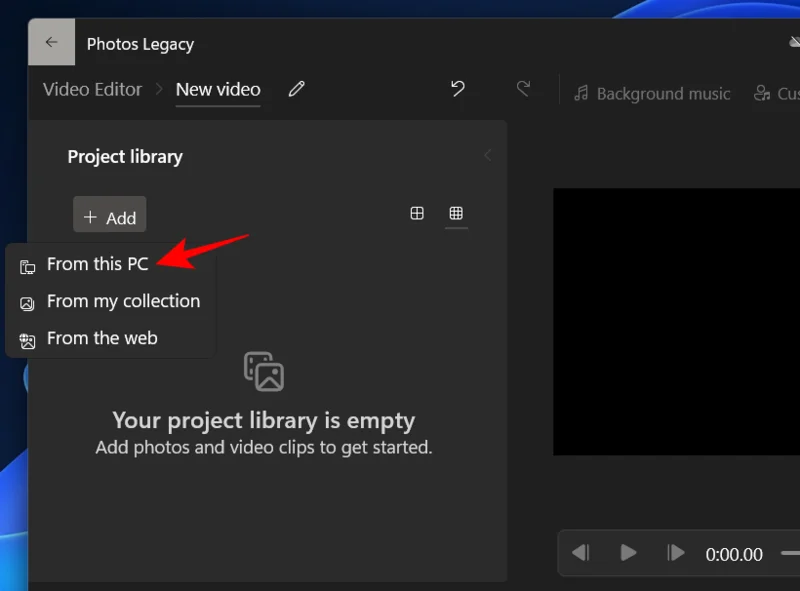The height and width of the screenshot is (591, 800).
Task: Collapse the Project library panel
Action: click(x=487, y=156)
